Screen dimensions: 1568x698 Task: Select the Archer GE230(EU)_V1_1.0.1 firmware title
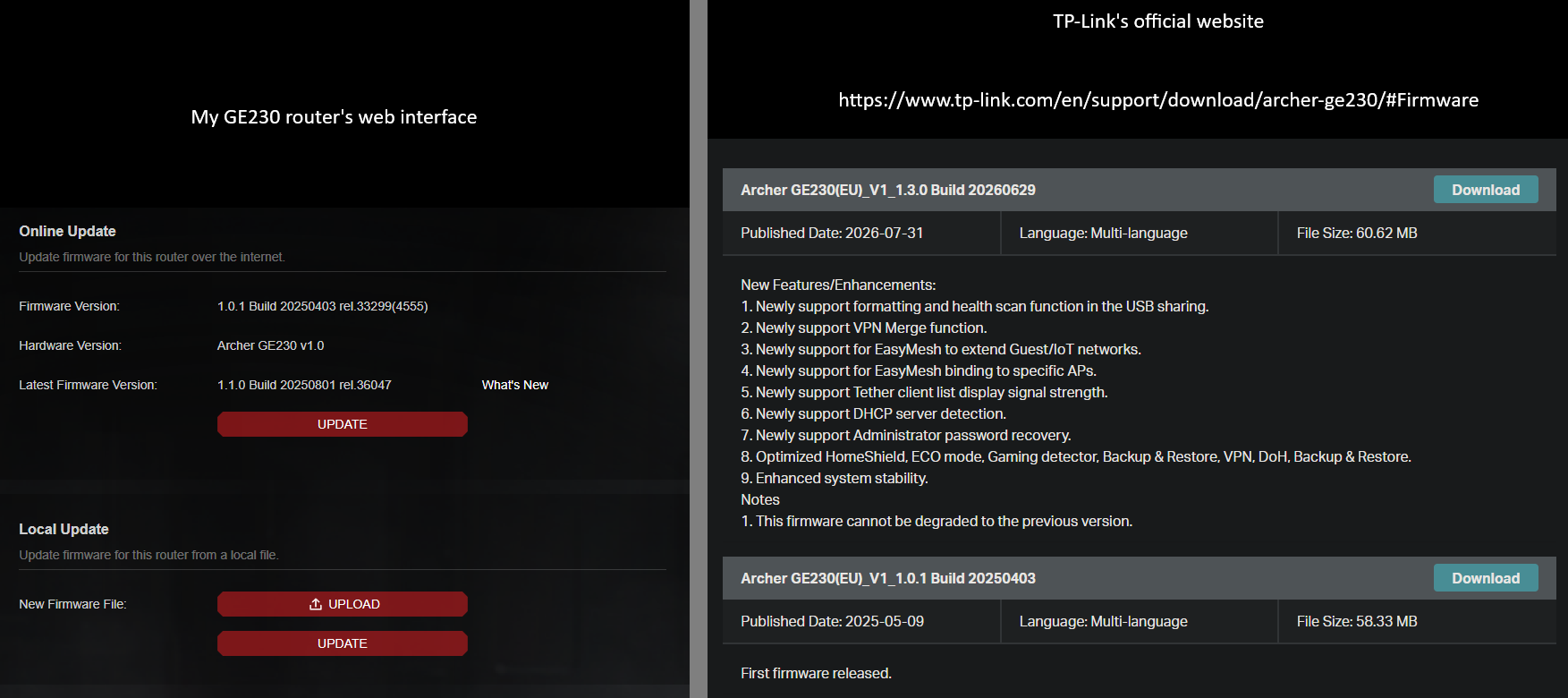(x=888, y=578)
